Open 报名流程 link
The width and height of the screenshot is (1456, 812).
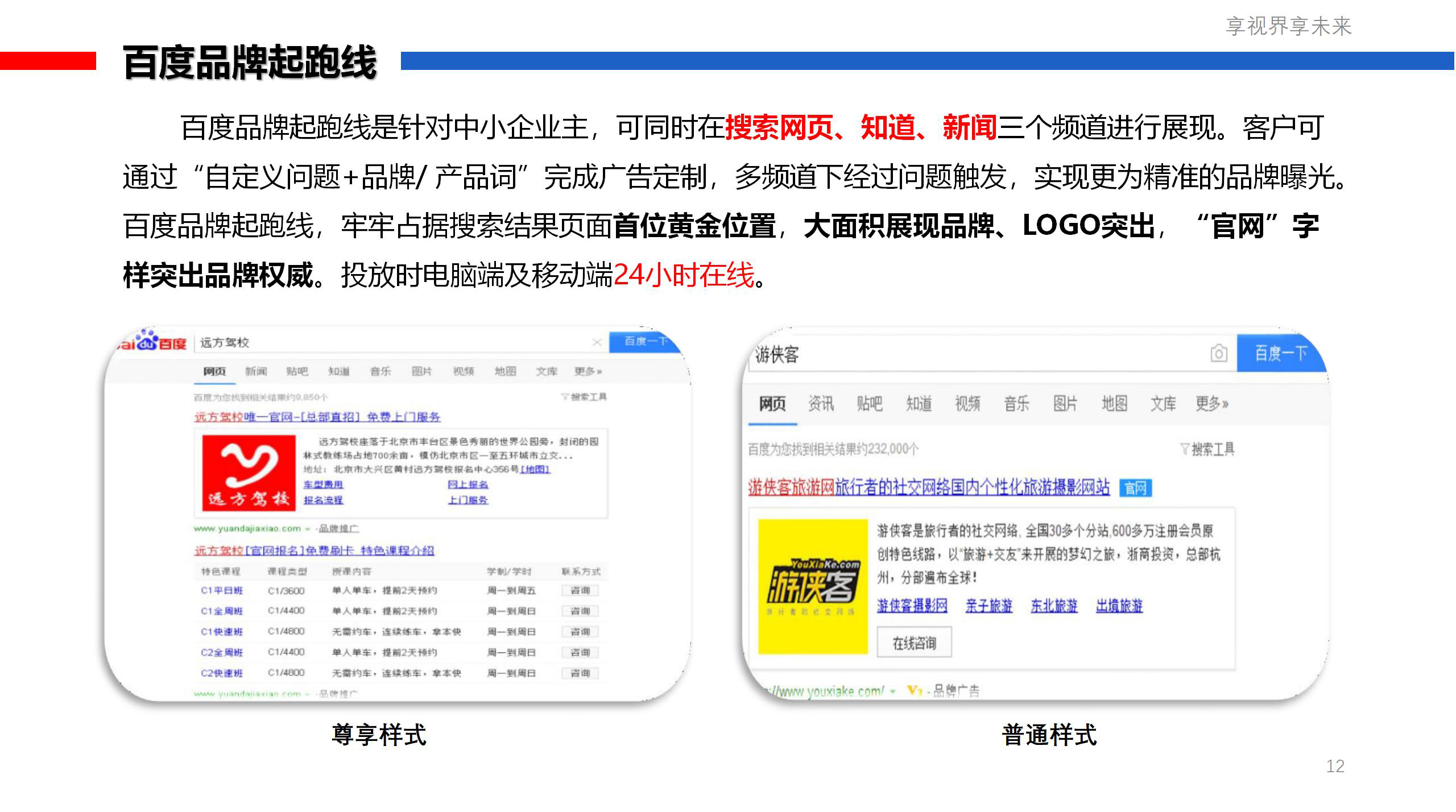tap(323, 500)
